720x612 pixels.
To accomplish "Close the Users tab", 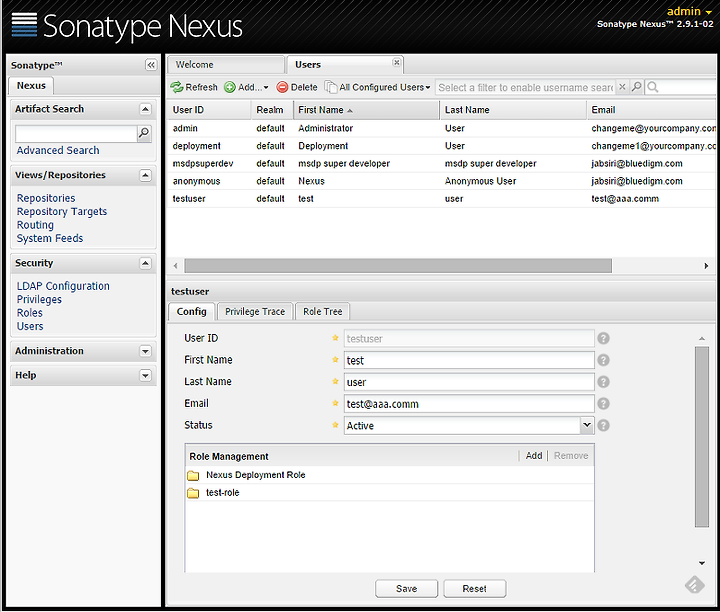I will [x=397, y=62].
